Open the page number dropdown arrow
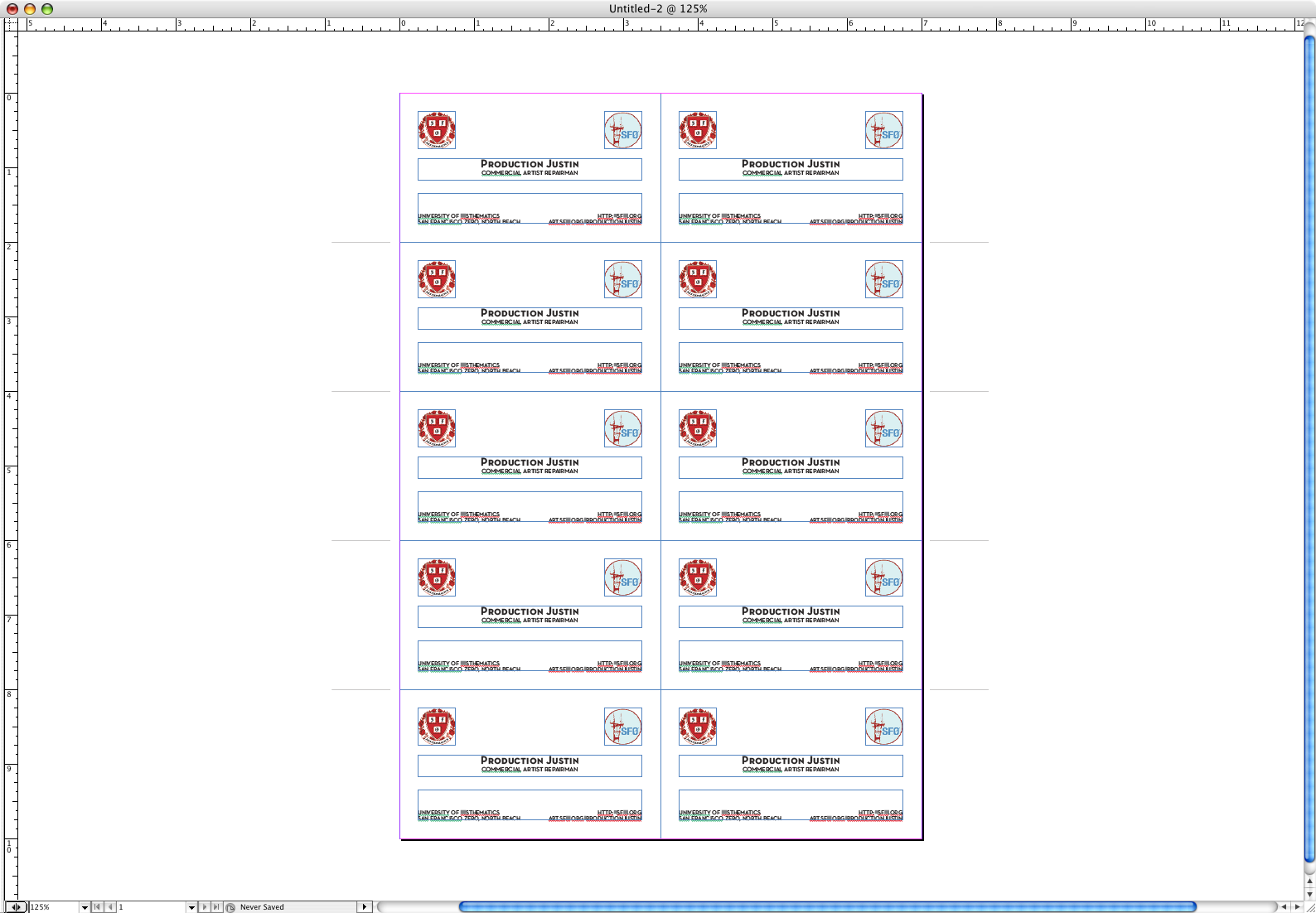The image size is (1316, 913). (x=191, y=907)
